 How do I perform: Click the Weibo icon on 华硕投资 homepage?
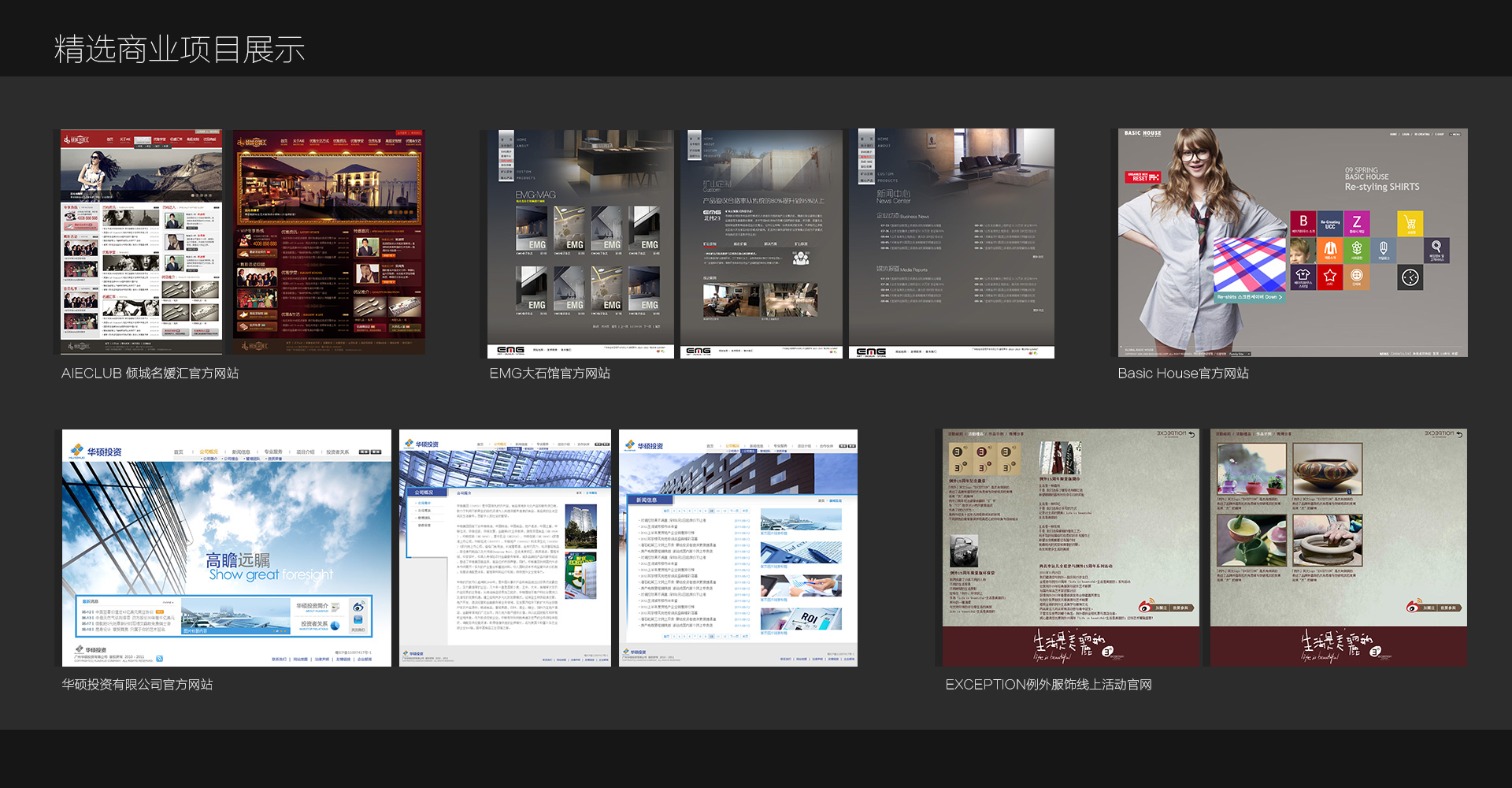(359, 608)
